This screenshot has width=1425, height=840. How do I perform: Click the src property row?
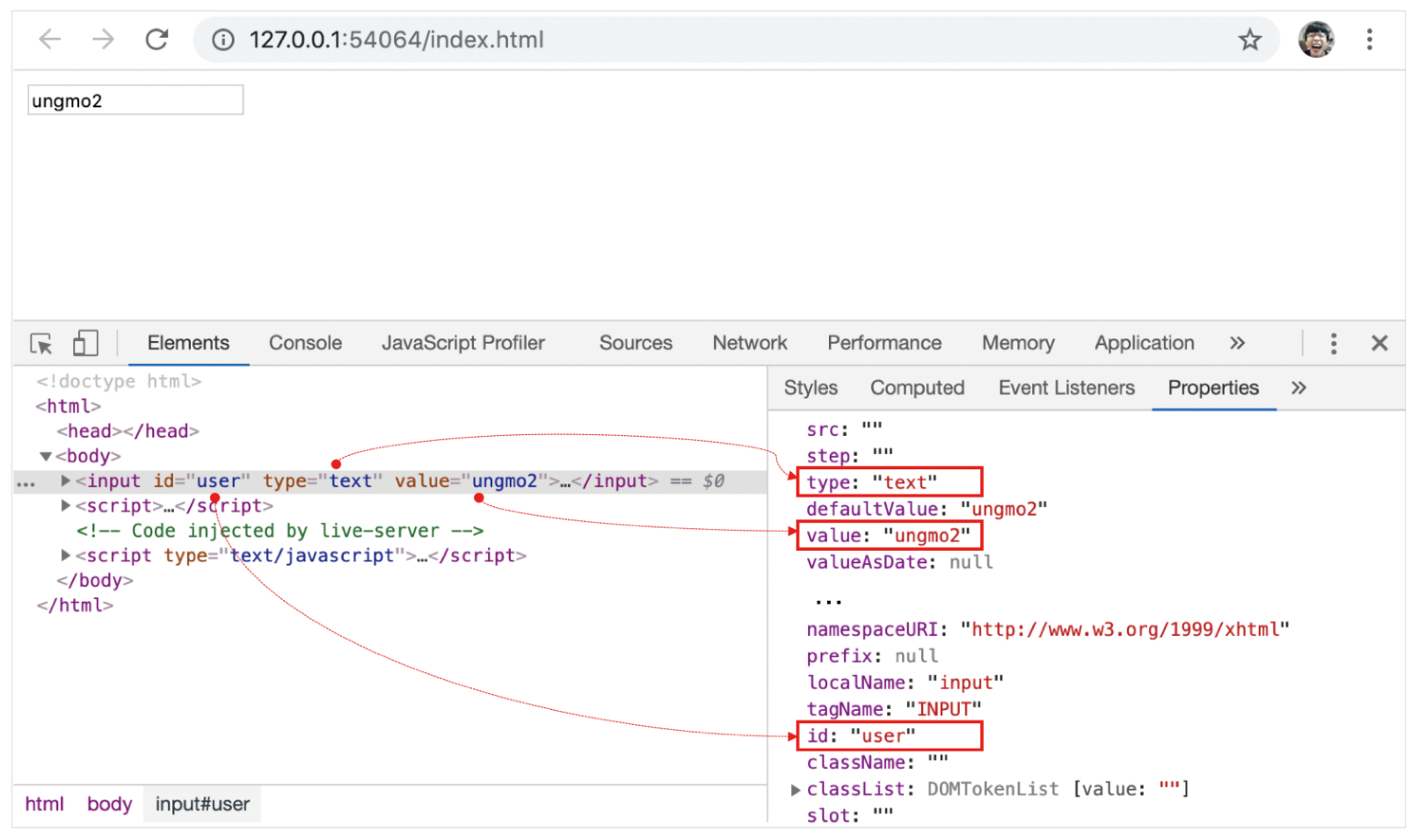[x=844, y=430]
